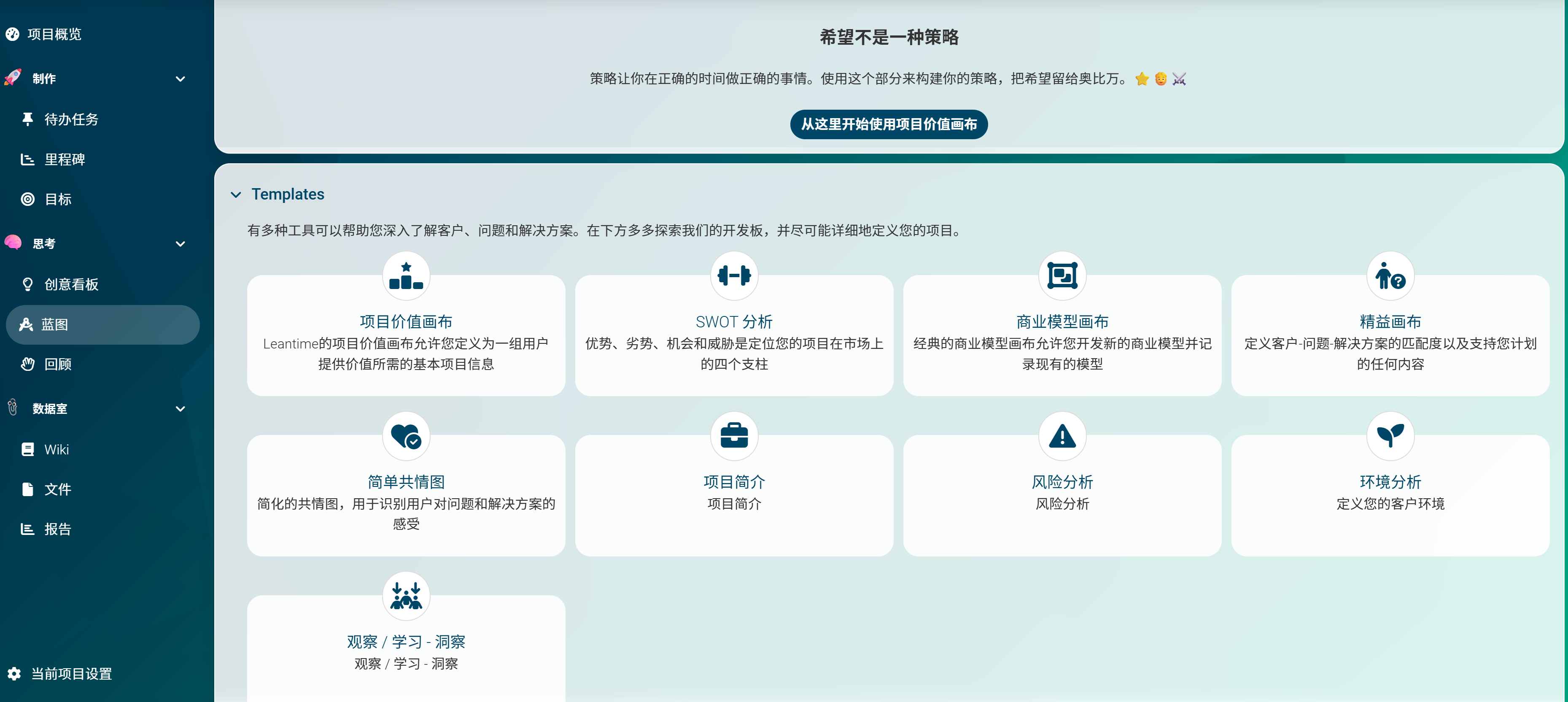Select the 里程碑 sidebar item
Screen dimensions: 1568x702
65,159
